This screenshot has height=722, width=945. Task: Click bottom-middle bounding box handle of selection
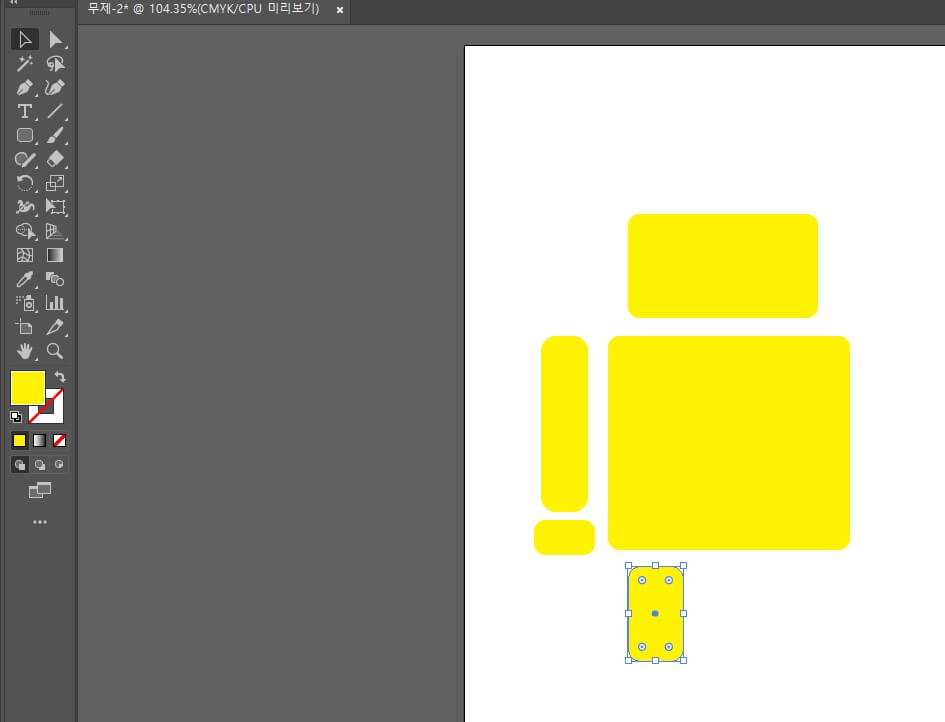(655, 661)
